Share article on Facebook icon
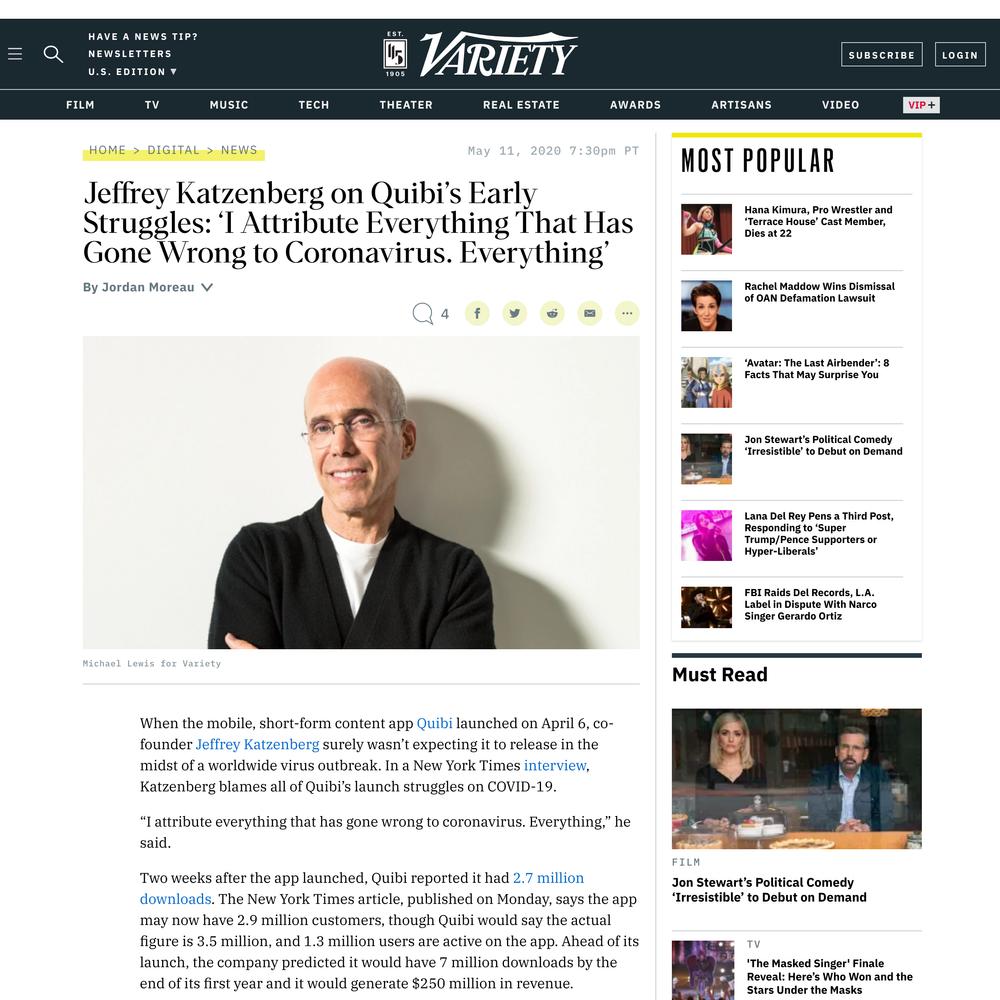Image resolution: width=1000 pixels, height=1000 pixels. [477, 313]
